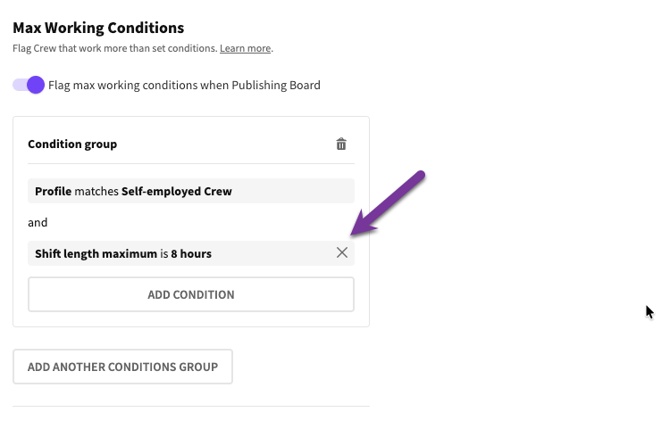Image resolution: width=670 pixels, height=429 pixels.
Task: Toggle Flag max working conditions switch
Action: click(29, 85)
